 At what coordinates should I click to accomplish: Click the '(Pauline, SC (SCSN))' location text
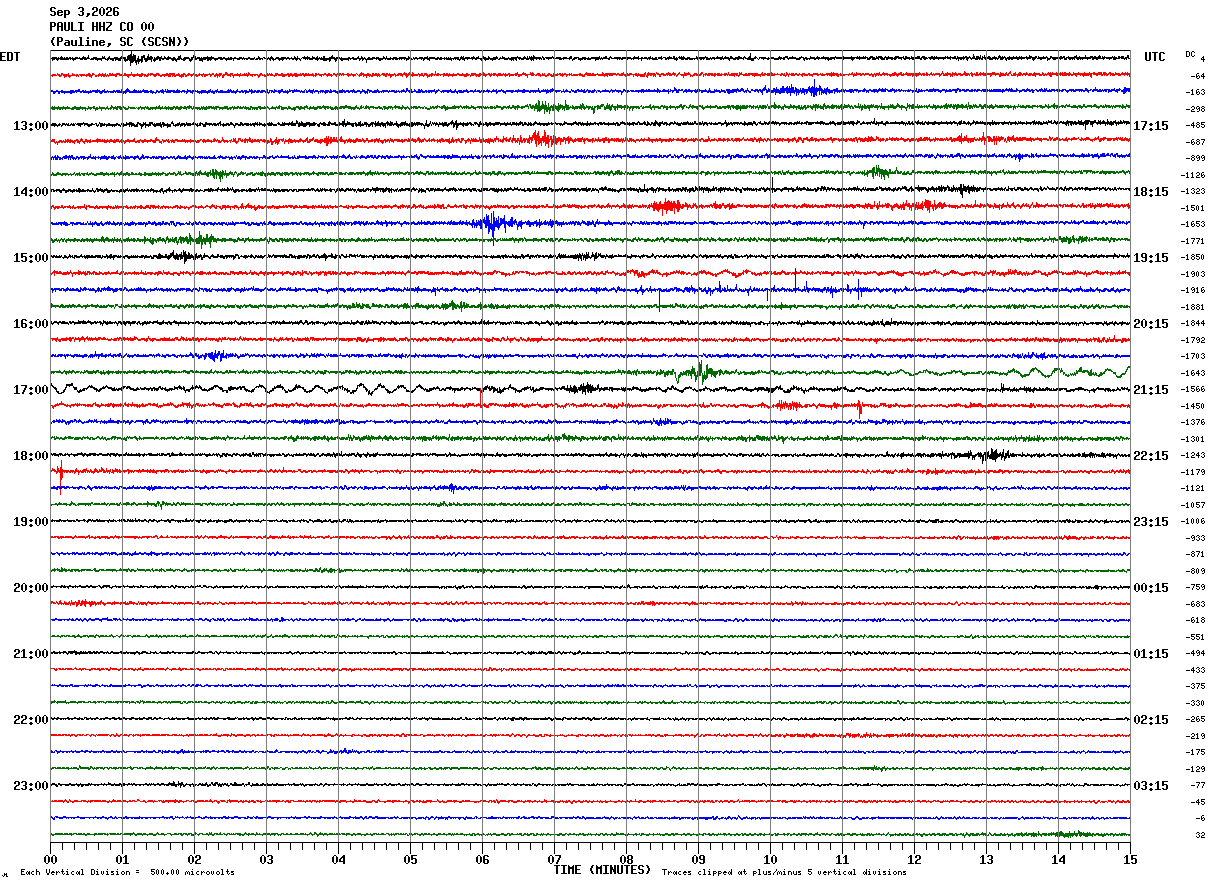(x=119, y=41)
